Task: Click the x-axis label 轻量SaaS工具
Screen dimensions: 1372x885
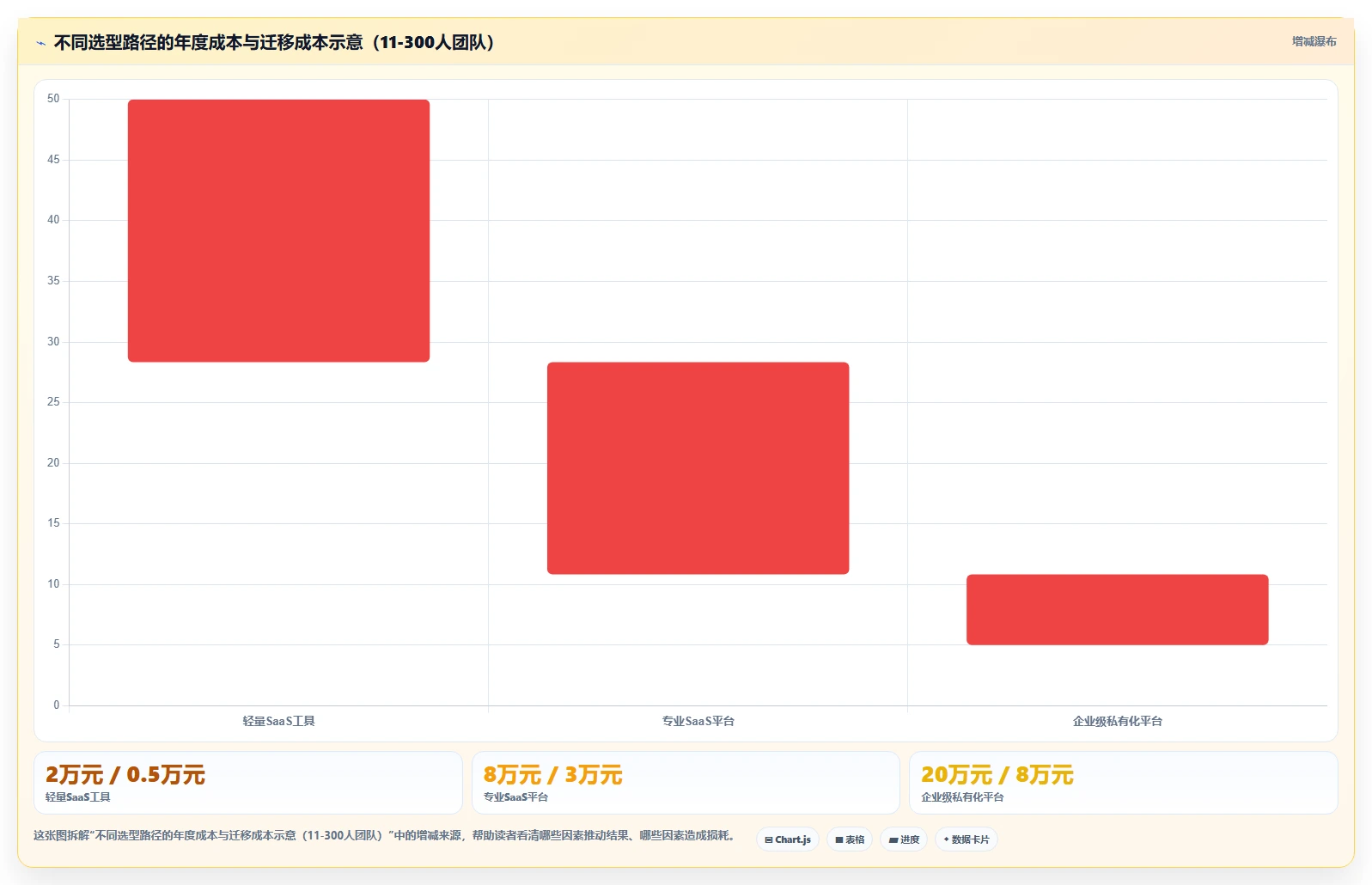Action: click(278, 721)
